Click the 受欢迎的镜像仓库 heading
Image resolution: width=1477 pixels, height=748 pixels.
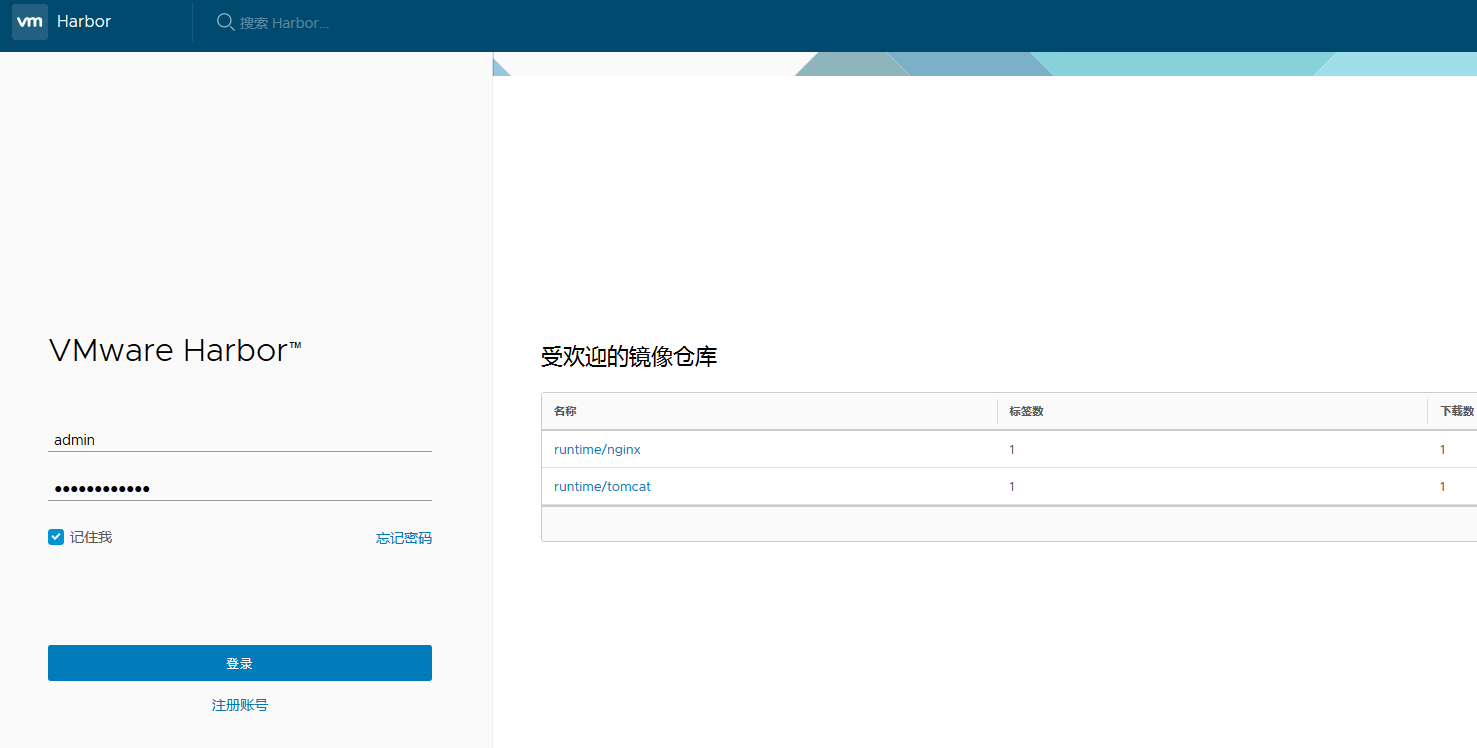(x=629, y=356)
